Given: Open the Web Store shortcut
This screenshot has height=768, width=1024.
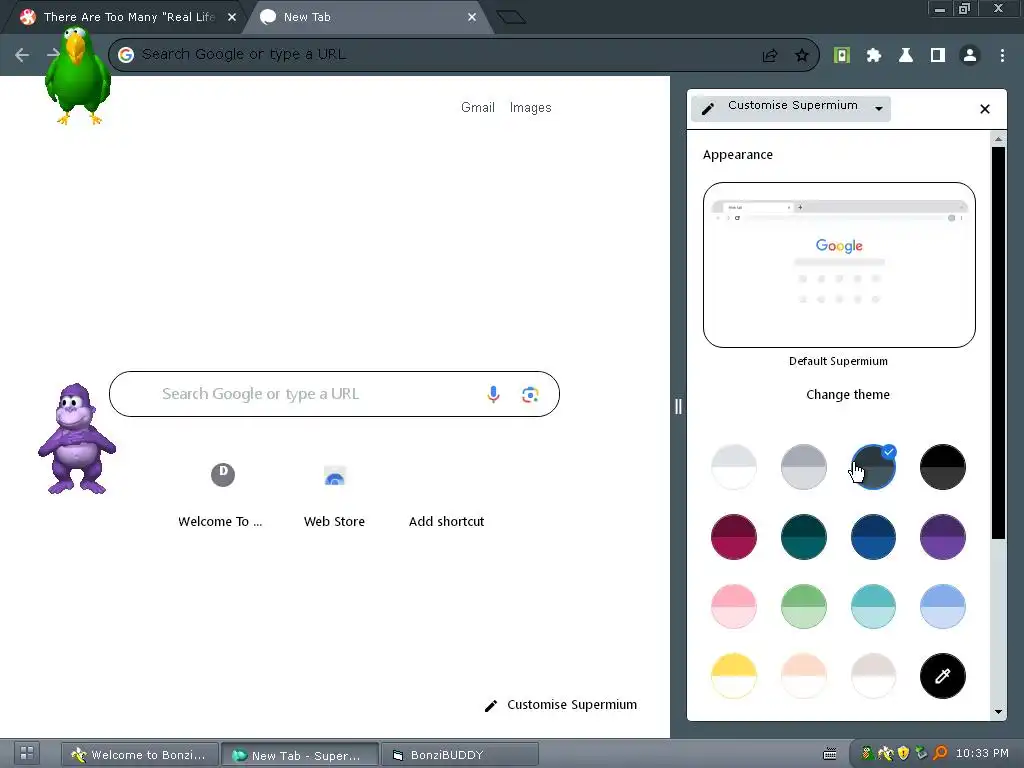Looking at the screenshot, I should pos(334,494).
